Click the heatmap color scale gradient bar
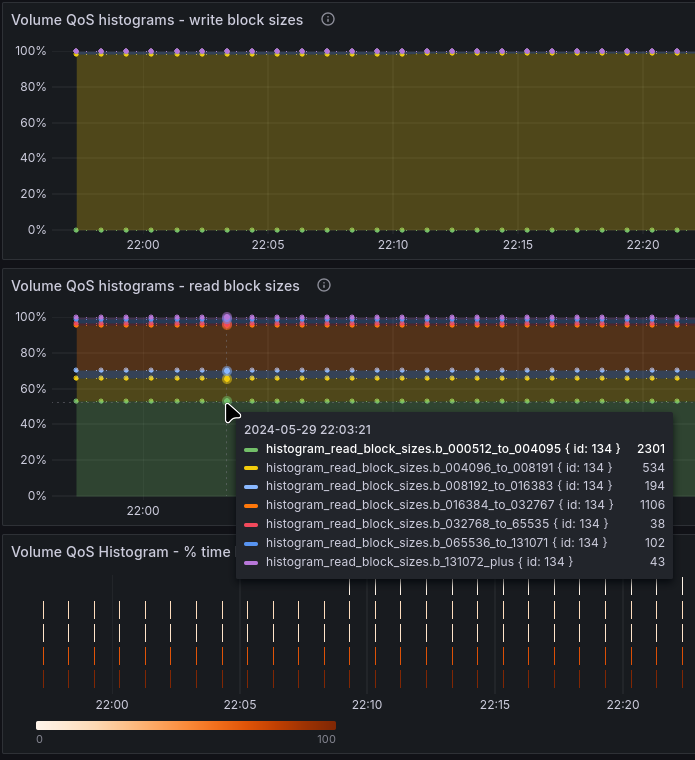 [x=186, y=725]
